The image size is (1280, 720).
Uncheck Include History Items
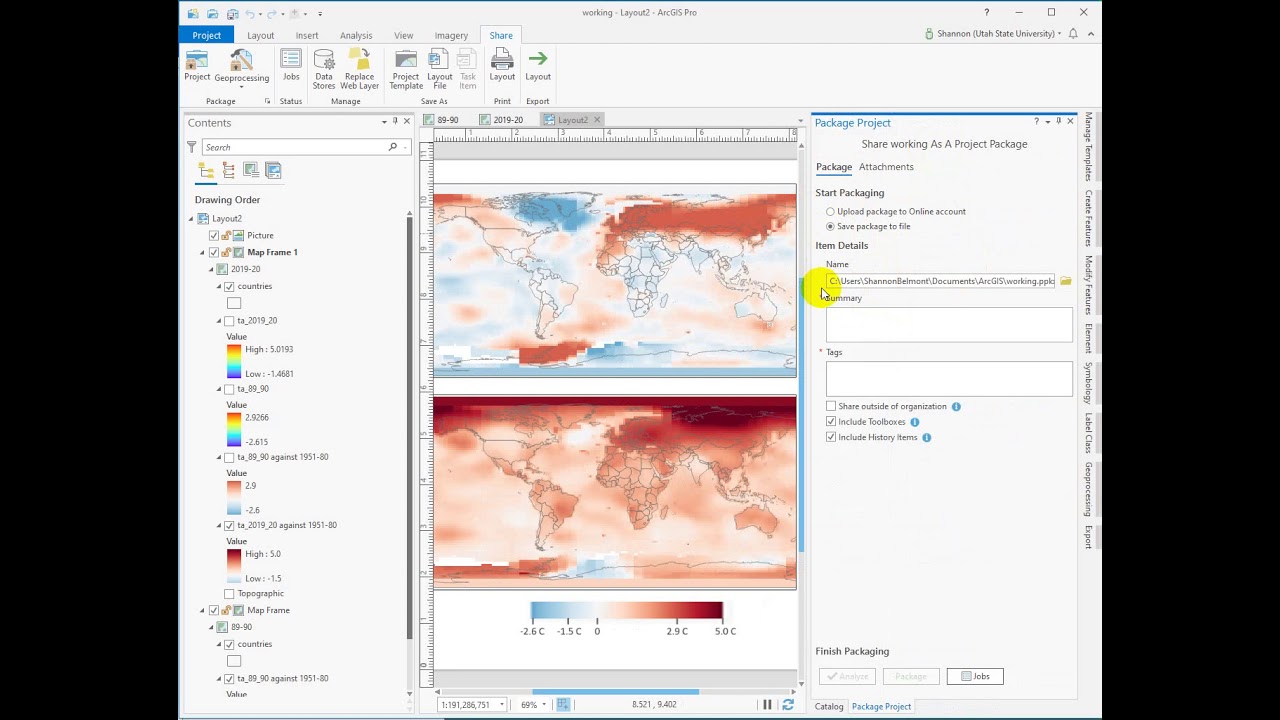pyautogui.click(x=831, y=437)
